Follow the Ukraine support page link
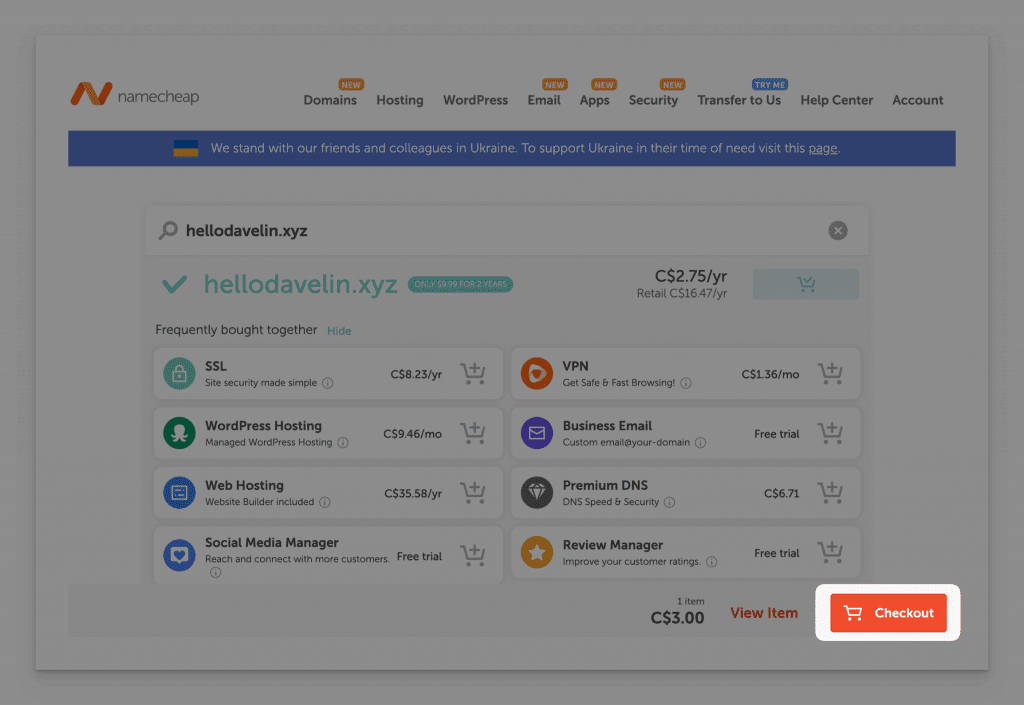Viewport: 1024px width, 705px height. [822, 148]
